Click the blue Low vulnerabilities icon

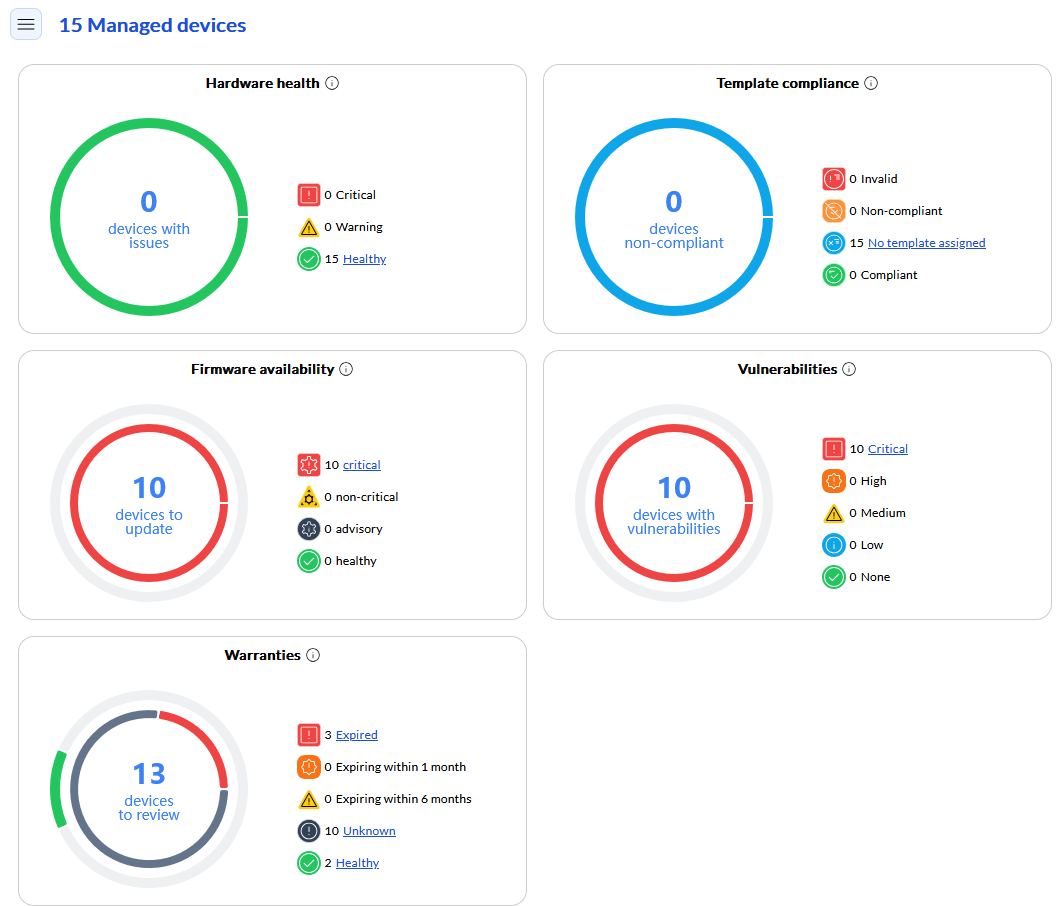point(833,545)
